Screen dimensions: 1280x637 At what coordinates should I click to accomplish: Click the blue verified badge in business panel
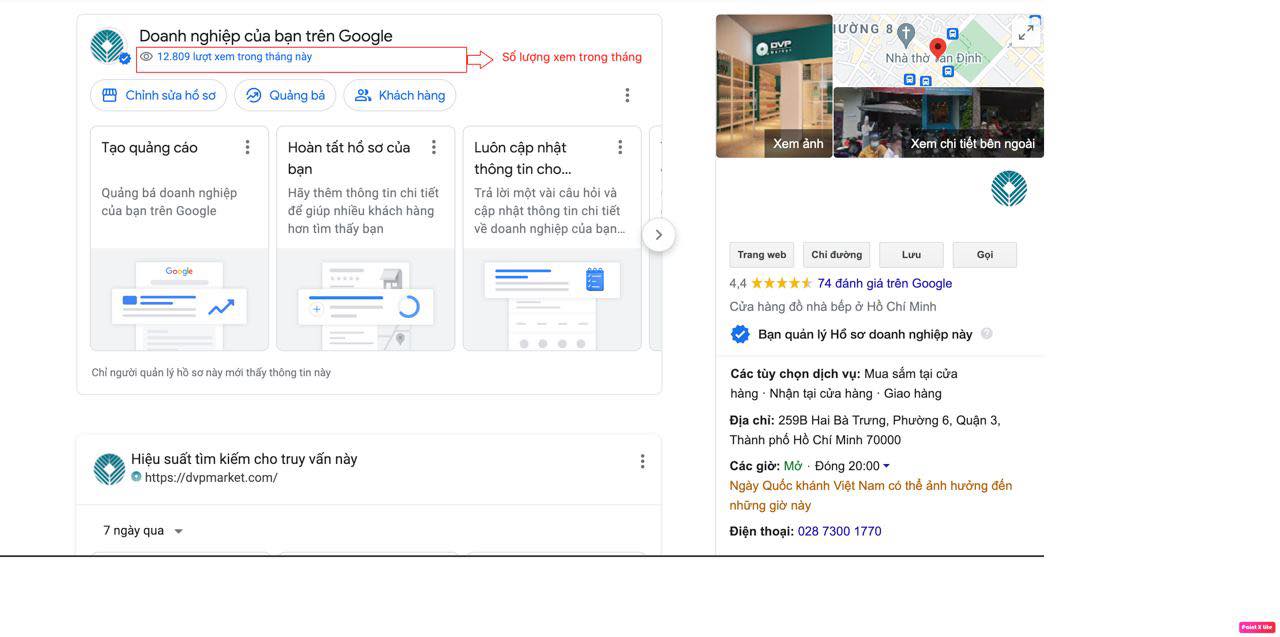tap(740, 334)
